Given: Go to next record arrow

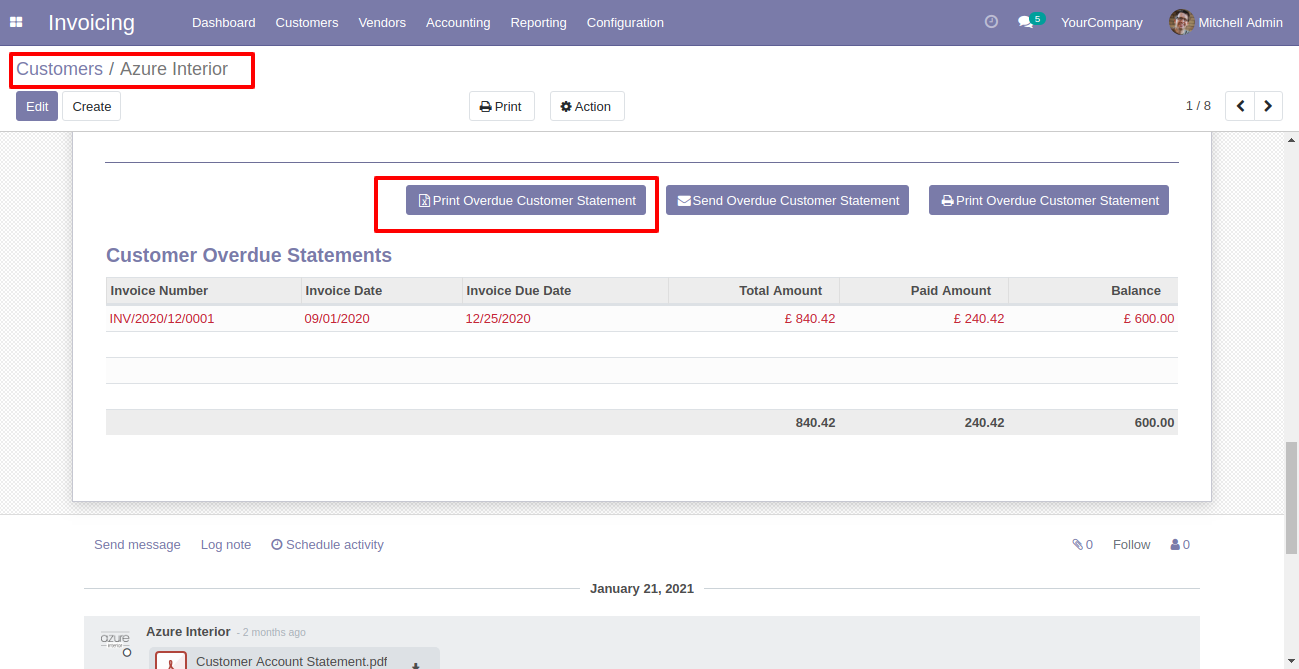Looking at the screenshot, I should [x=1269, y=106].
